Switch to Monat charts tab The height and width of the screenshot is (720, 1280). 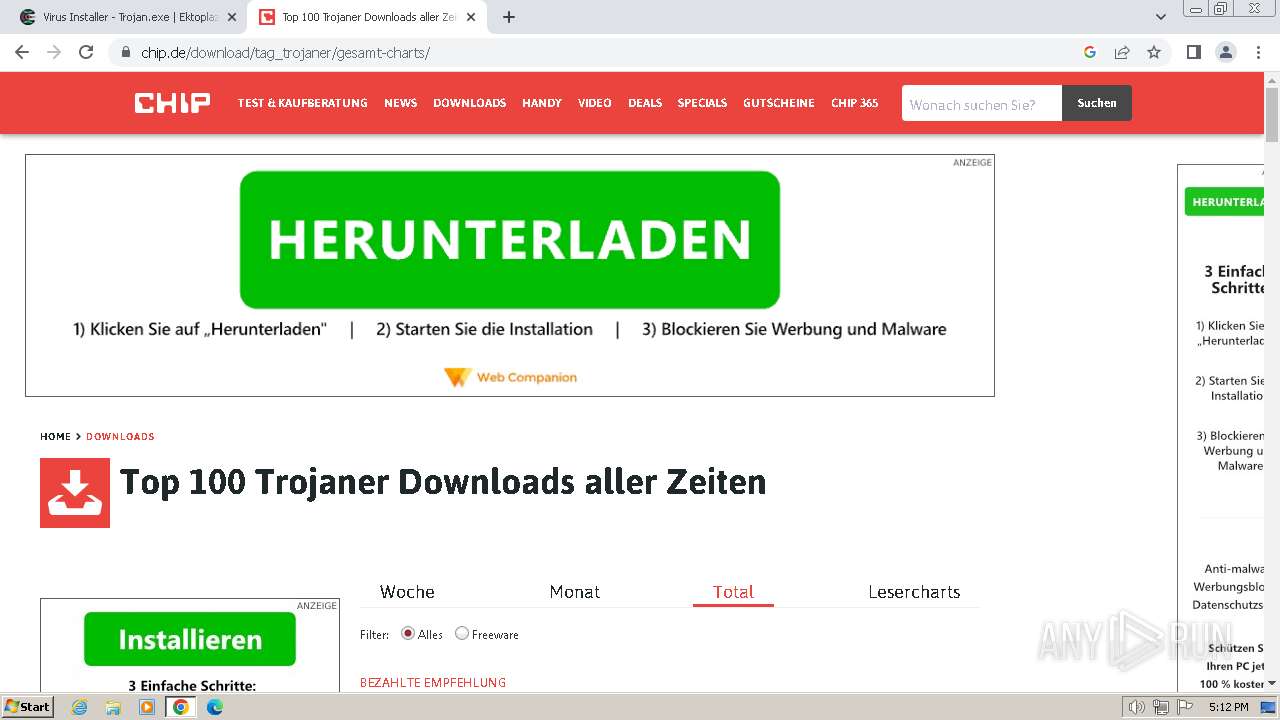575,592
